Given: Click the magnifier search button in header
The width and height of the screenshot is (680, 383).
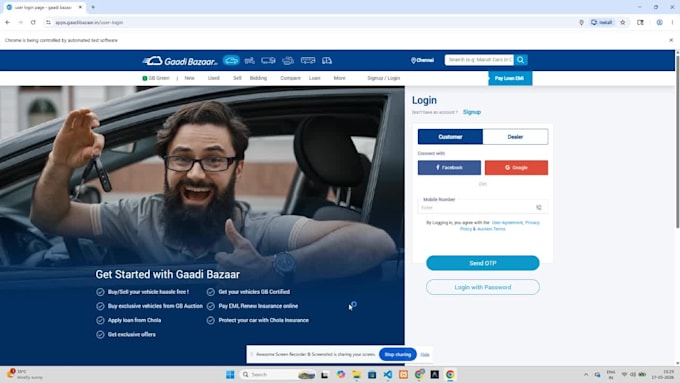Looking at the screenshot, I should 520,60.
